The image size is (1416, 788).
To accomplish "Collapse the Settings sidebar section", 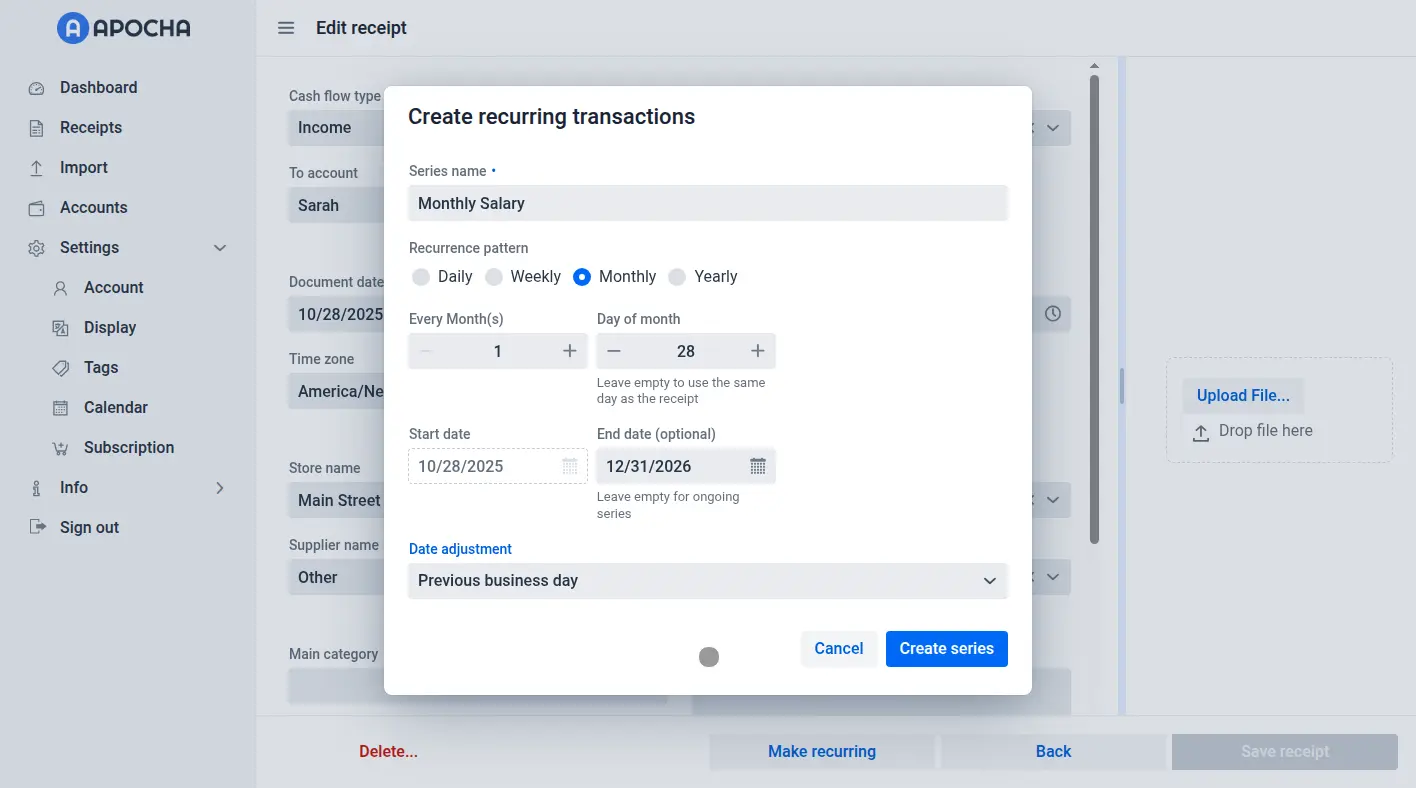I will (220, 248).
